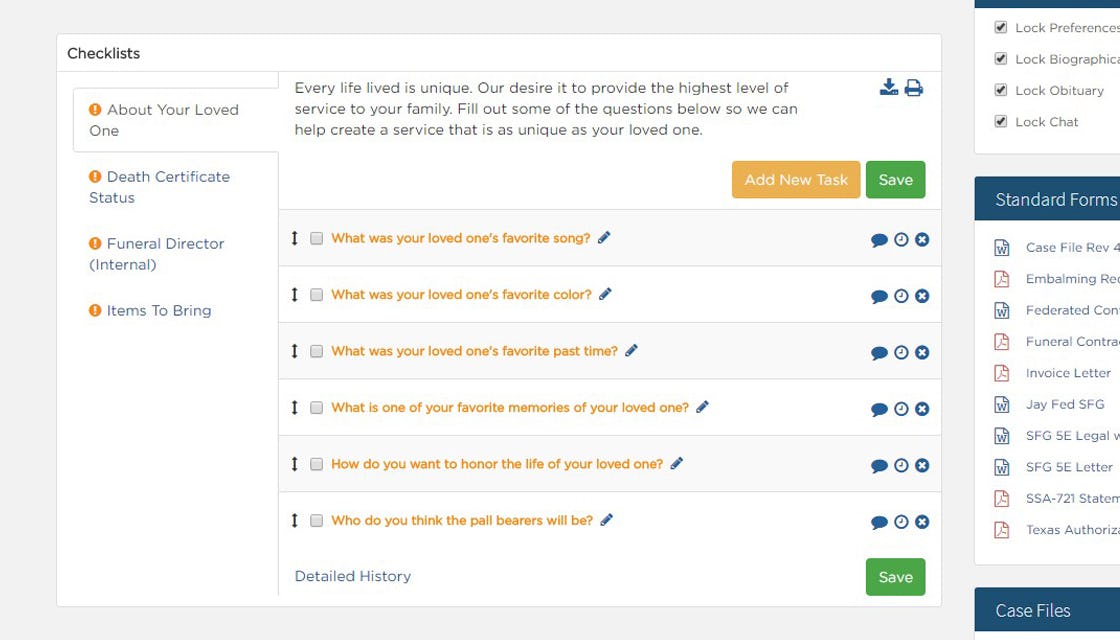The width and height of the screenshot is (1120, 640).
Task: Mark the favorite song task complete
Action: click(x=316, y=239)
